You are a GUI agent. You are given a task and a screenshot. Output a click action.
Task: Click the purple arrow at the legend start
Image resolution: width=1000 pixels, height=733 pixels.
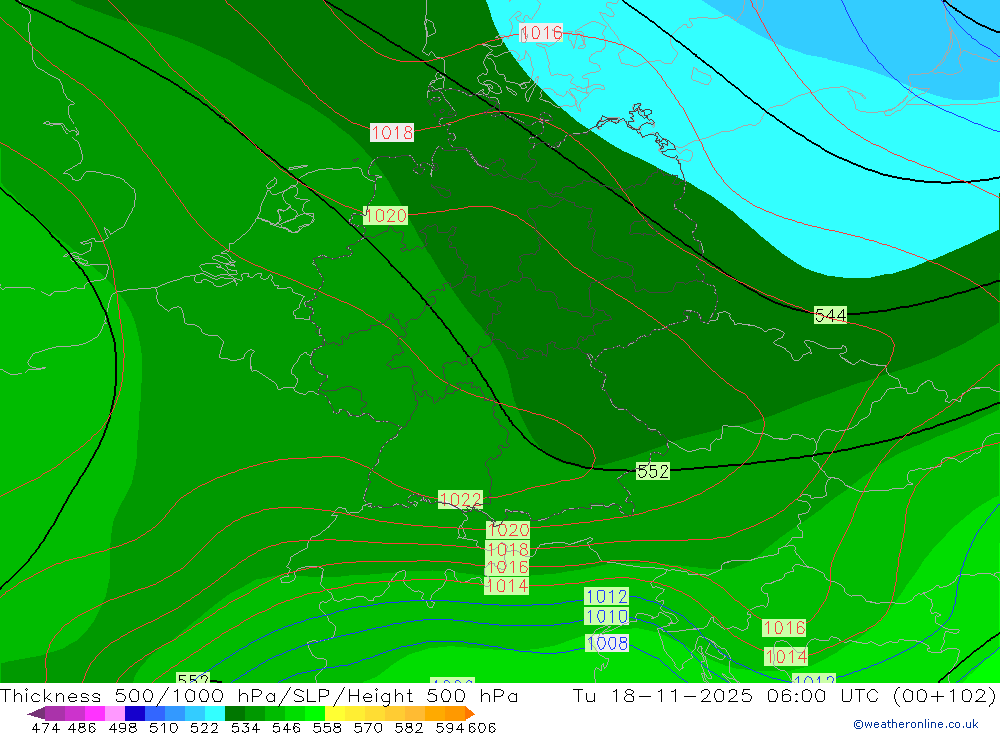[36, 713]
